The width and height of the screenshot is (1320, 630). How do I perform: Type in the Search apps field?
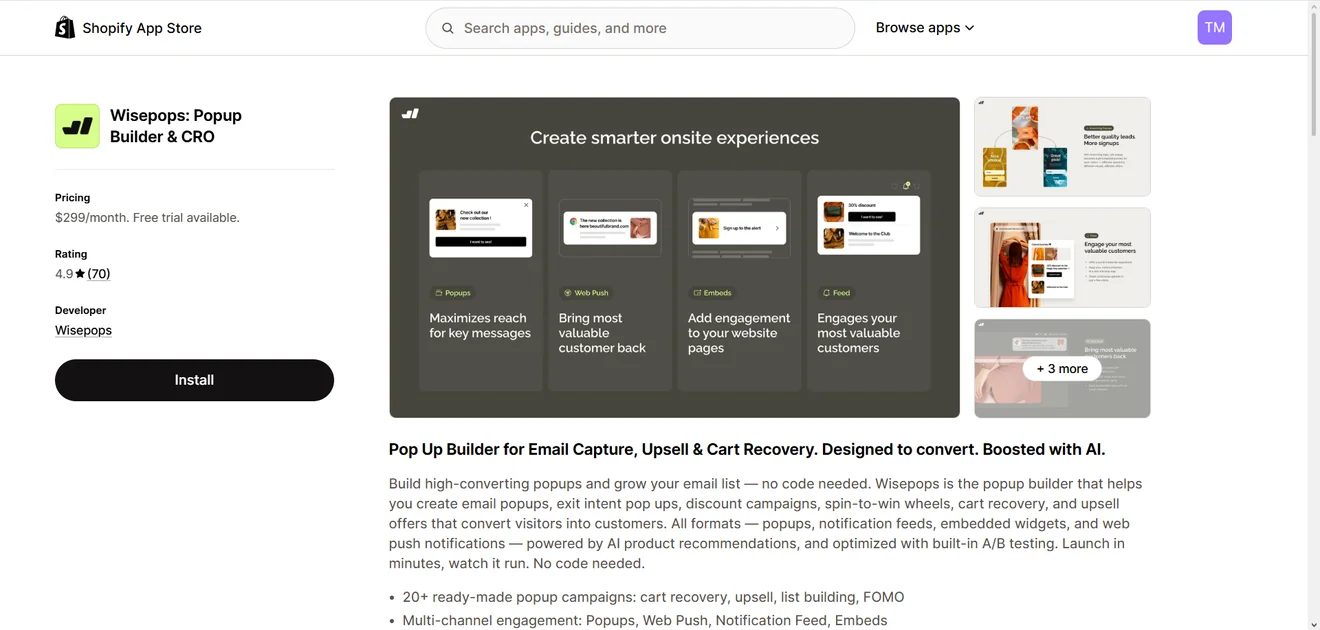click(640, 28)
